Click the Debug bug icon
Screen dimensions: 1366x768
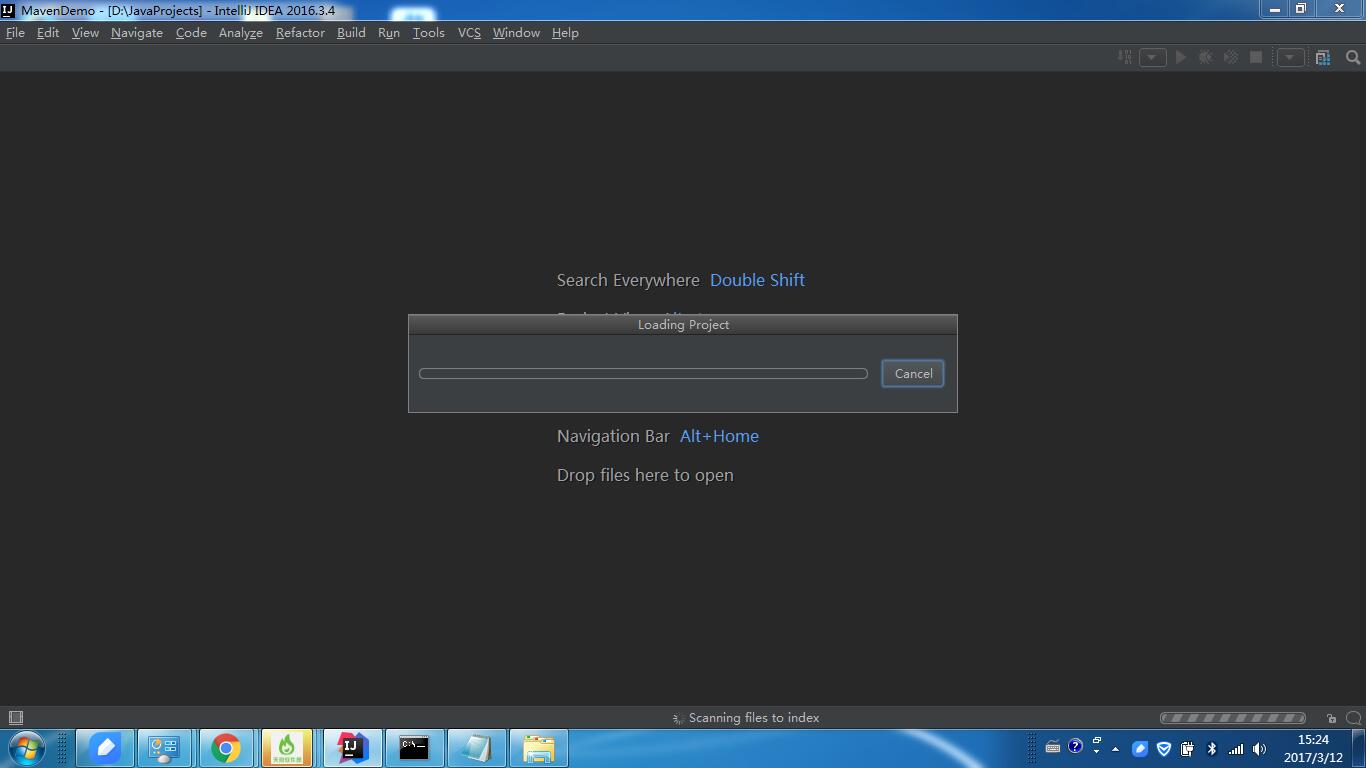tap(1206, 57)
